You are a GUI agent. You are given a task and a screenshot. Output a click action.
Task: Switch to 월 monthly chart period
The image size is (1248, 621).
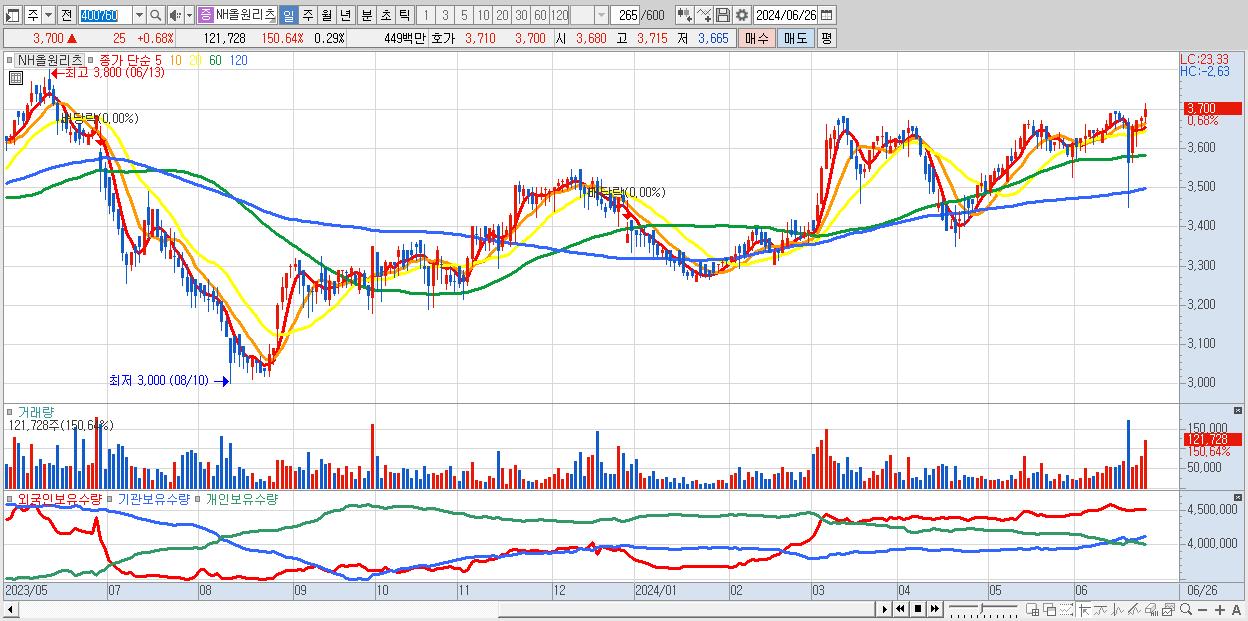tap(326, 15)
